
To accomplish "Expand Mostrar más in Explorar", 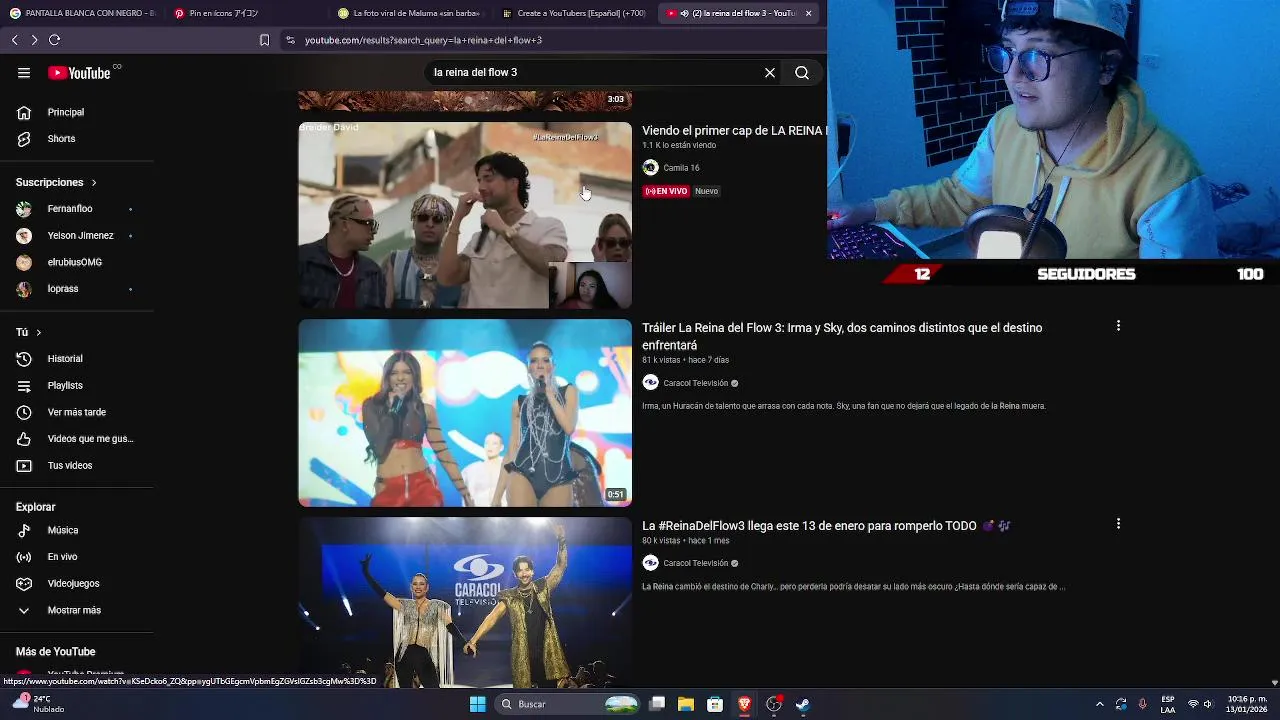I will coord(76,611).
